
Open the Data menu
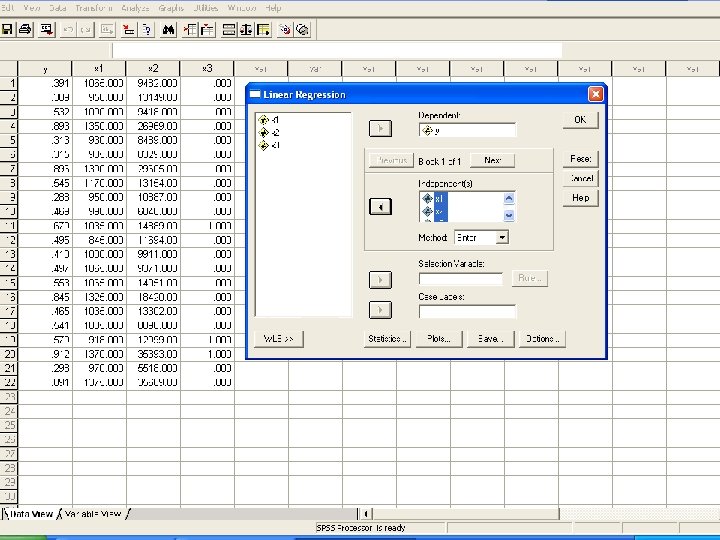pyautogui.click(x=57, y=8)
